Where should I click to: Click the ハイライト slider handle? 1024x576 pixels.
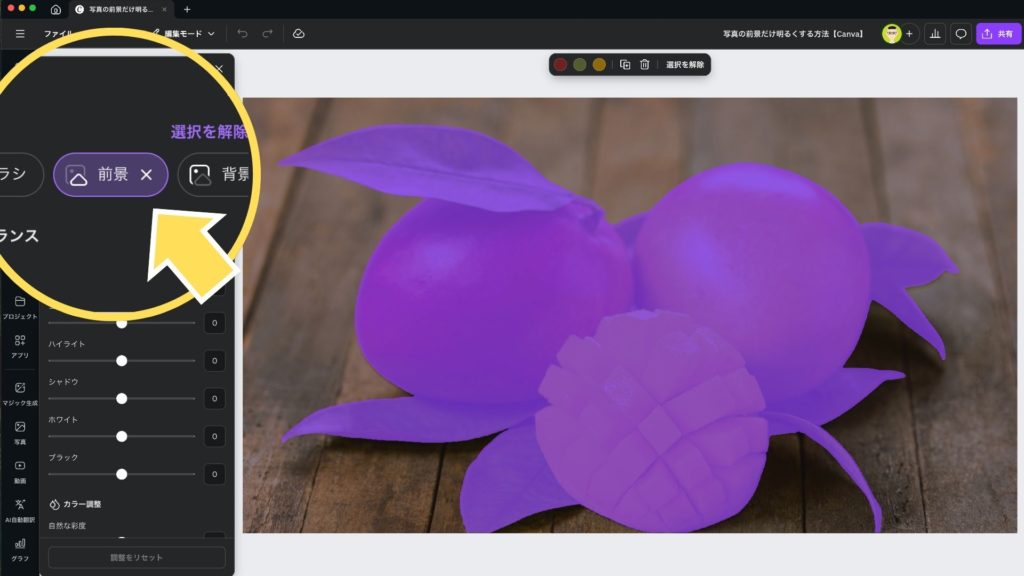click(x=122, y=360)
